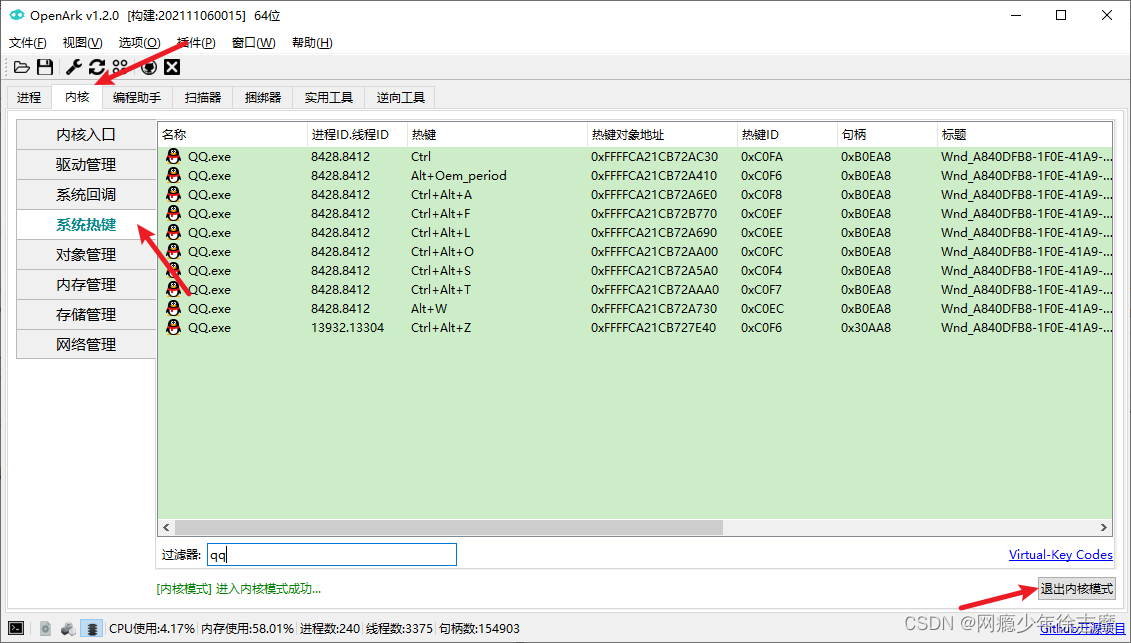
Task: Open the 视图(V) menu
Action: coord(82,43)
